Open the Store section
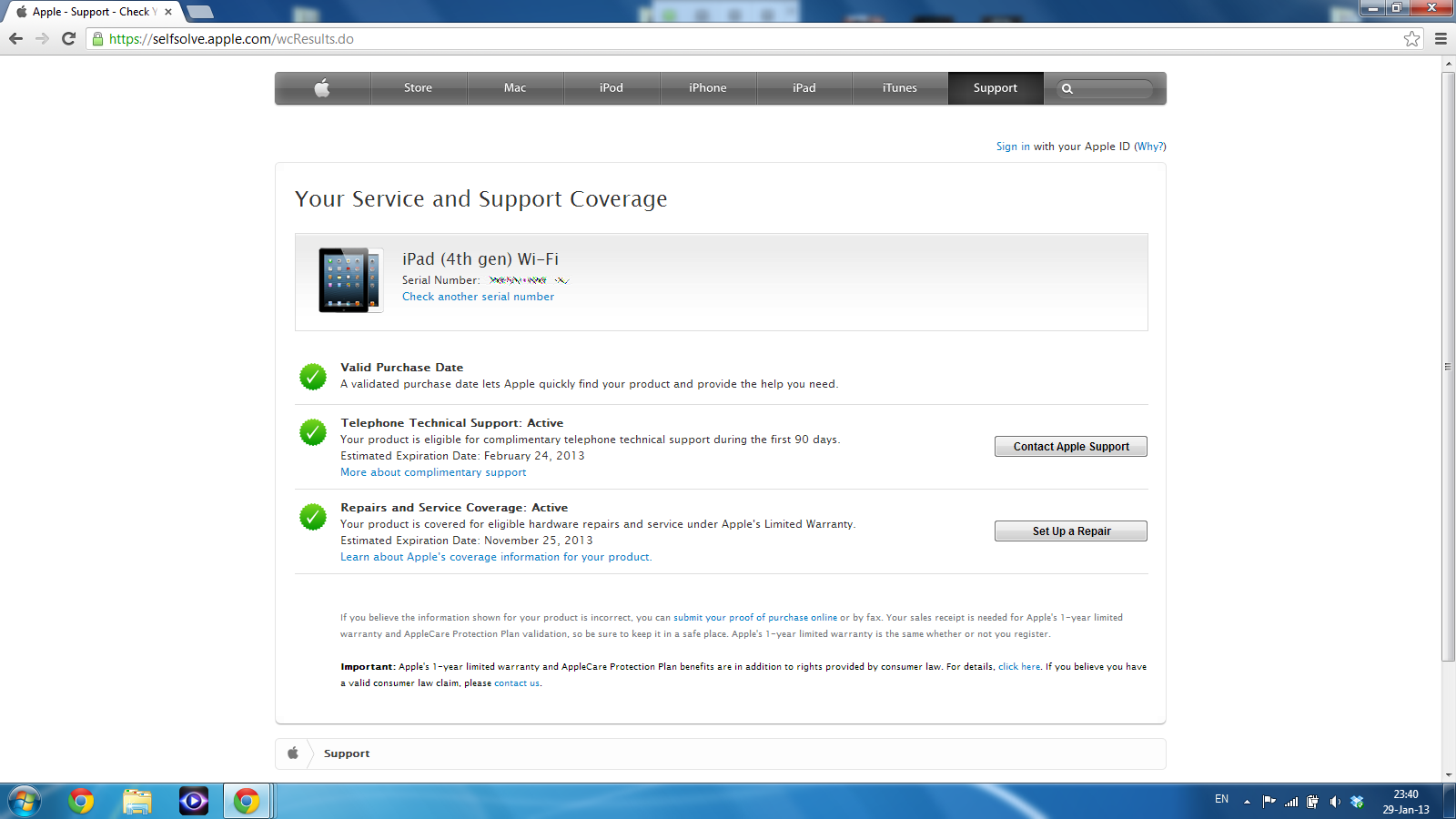Image resolution: width=1456 pixels, height=819 pixels. click(x=419, y=88)
